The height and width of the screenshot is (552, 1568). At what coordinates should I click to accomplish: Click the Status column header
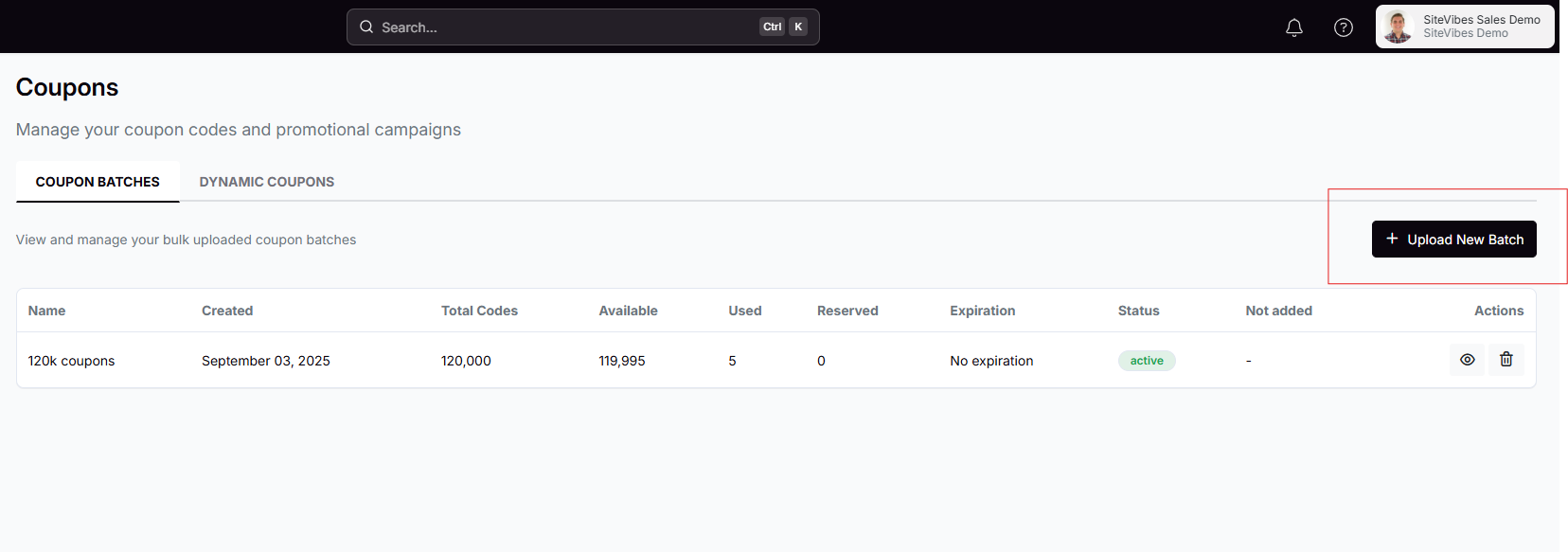pos(1138,311)
